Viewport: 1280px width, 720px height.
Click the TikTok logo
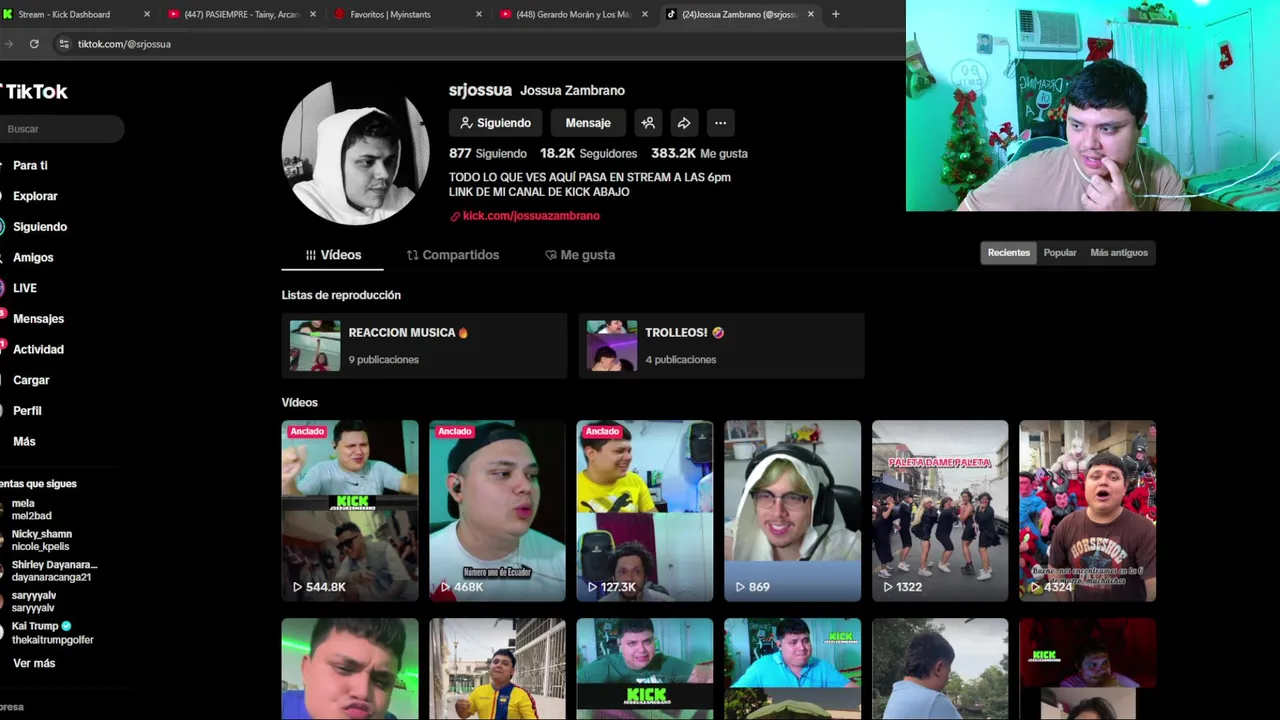tap(35, 91)
